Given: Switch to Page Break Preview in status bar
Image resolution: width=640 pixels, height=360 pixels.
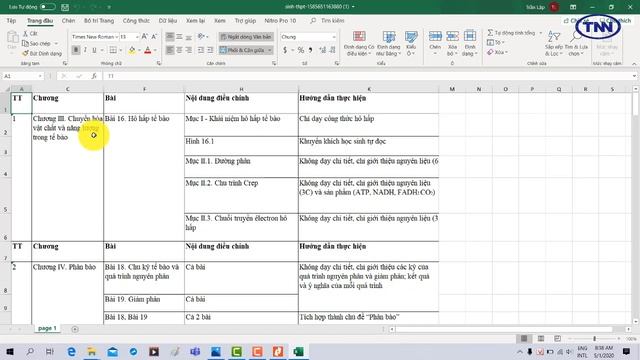Looking at the screenshot, I should [558, 338].
